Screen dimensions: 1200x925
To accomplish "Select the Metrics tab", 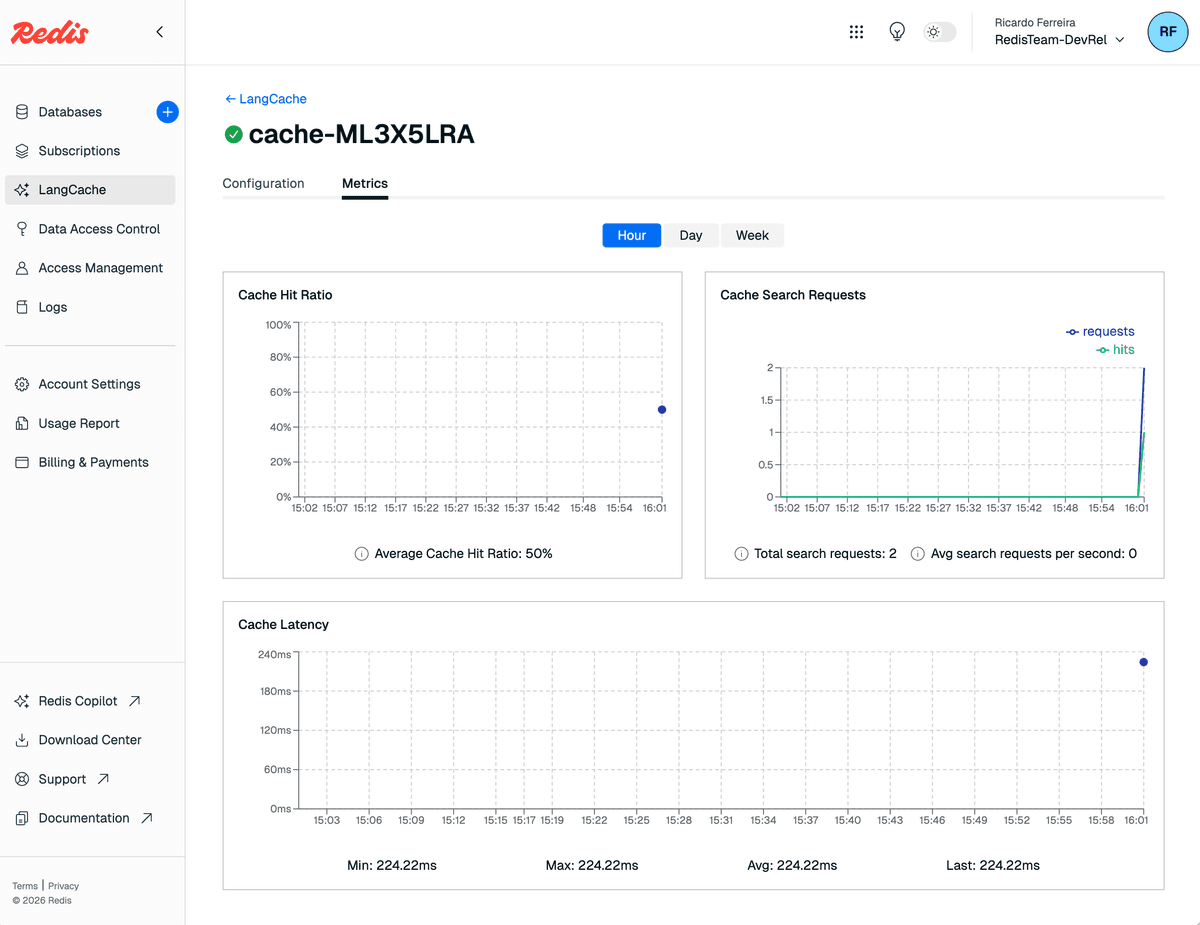I will pos(364,183).
